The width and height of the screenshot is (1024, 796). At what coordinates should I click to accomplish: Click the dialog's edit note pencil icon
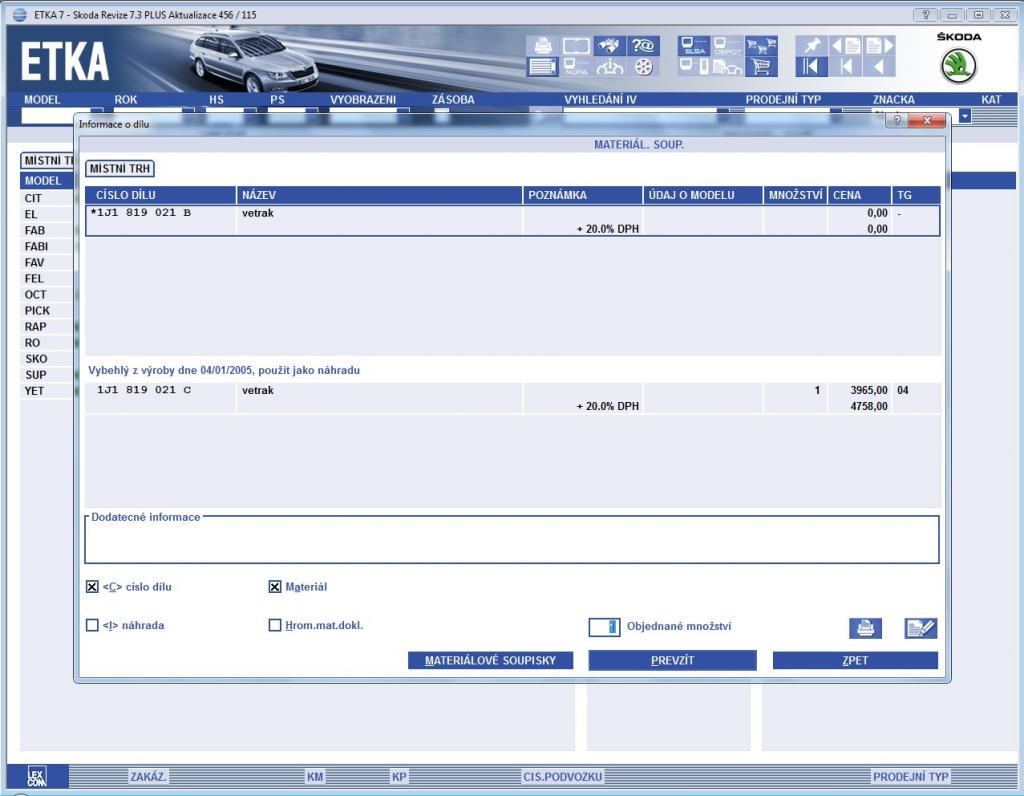tap(921, 628)
